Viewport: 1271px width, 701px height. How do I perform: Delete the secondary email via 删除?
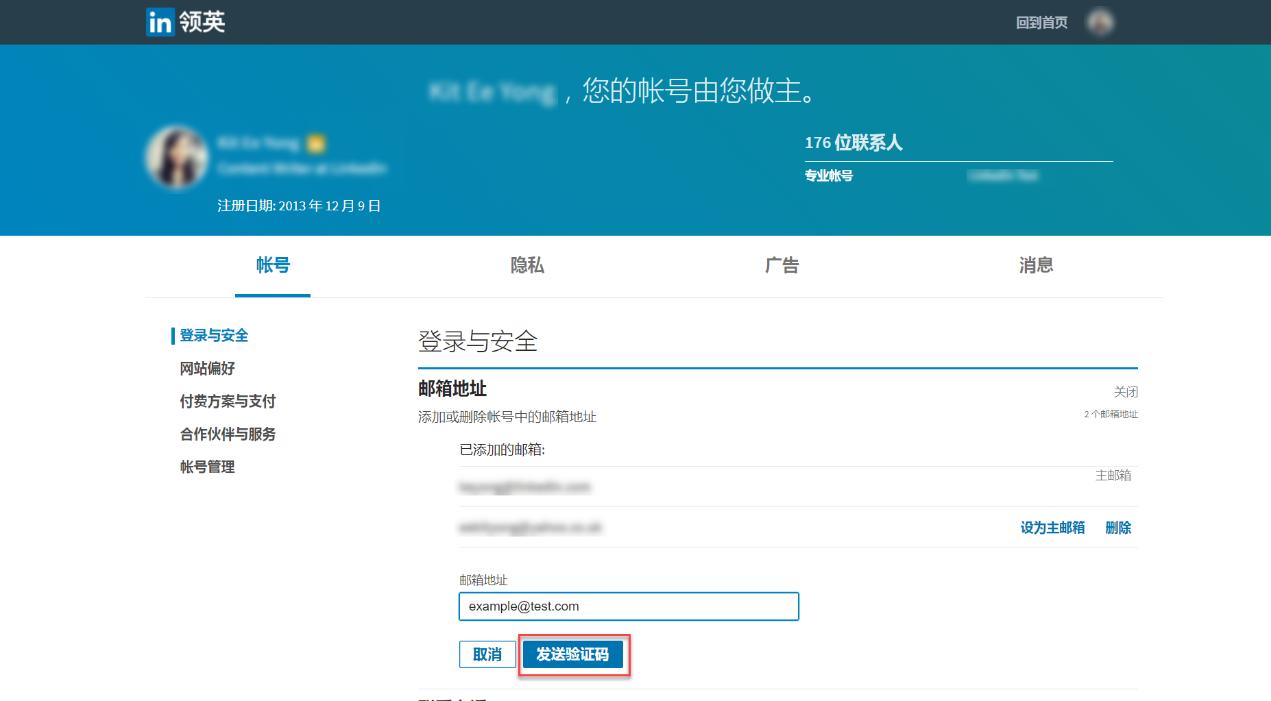1120,527
